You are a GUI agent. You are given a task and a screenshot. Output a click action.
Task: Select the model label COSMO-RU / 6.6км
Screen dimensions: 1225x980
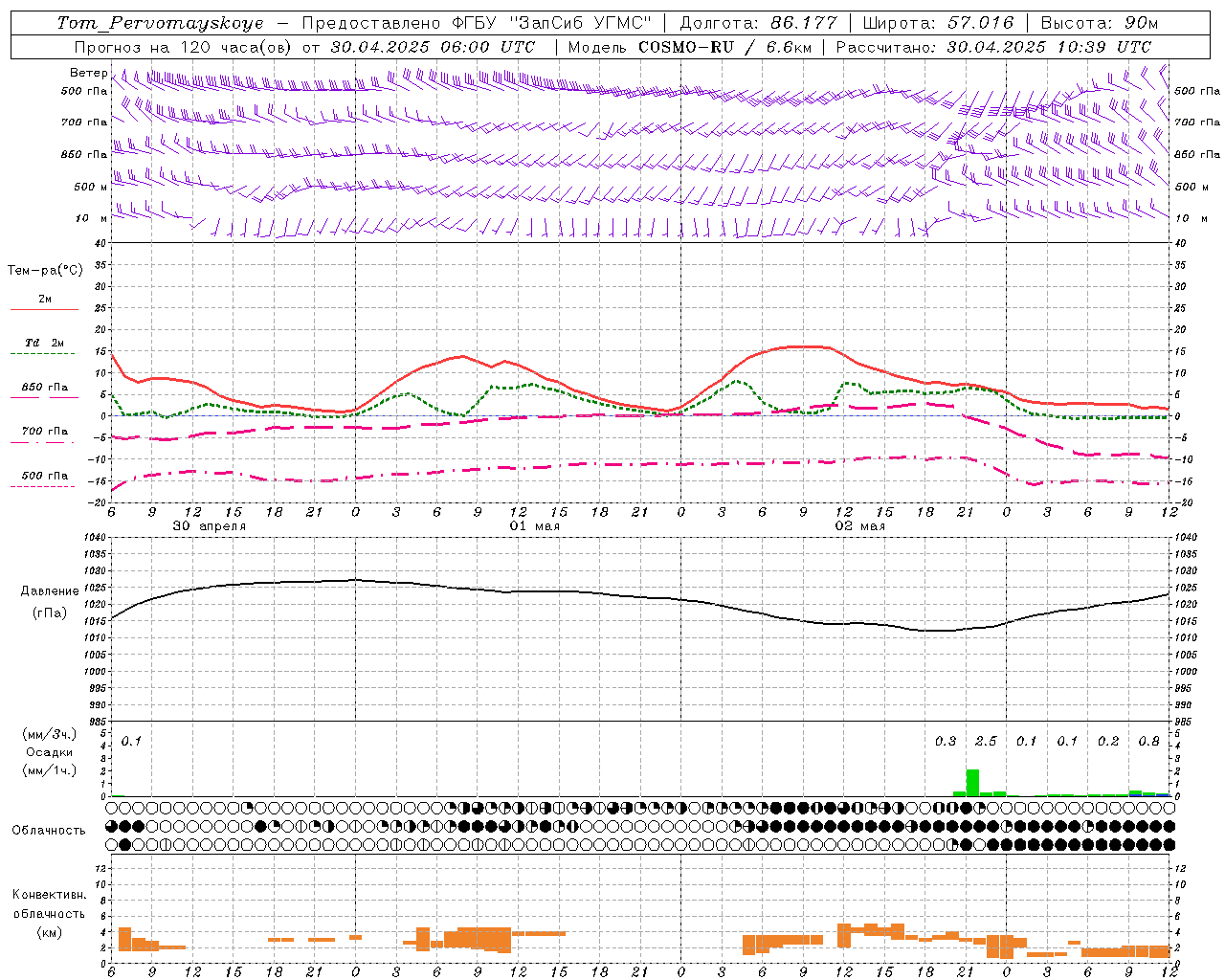point(724,47)
